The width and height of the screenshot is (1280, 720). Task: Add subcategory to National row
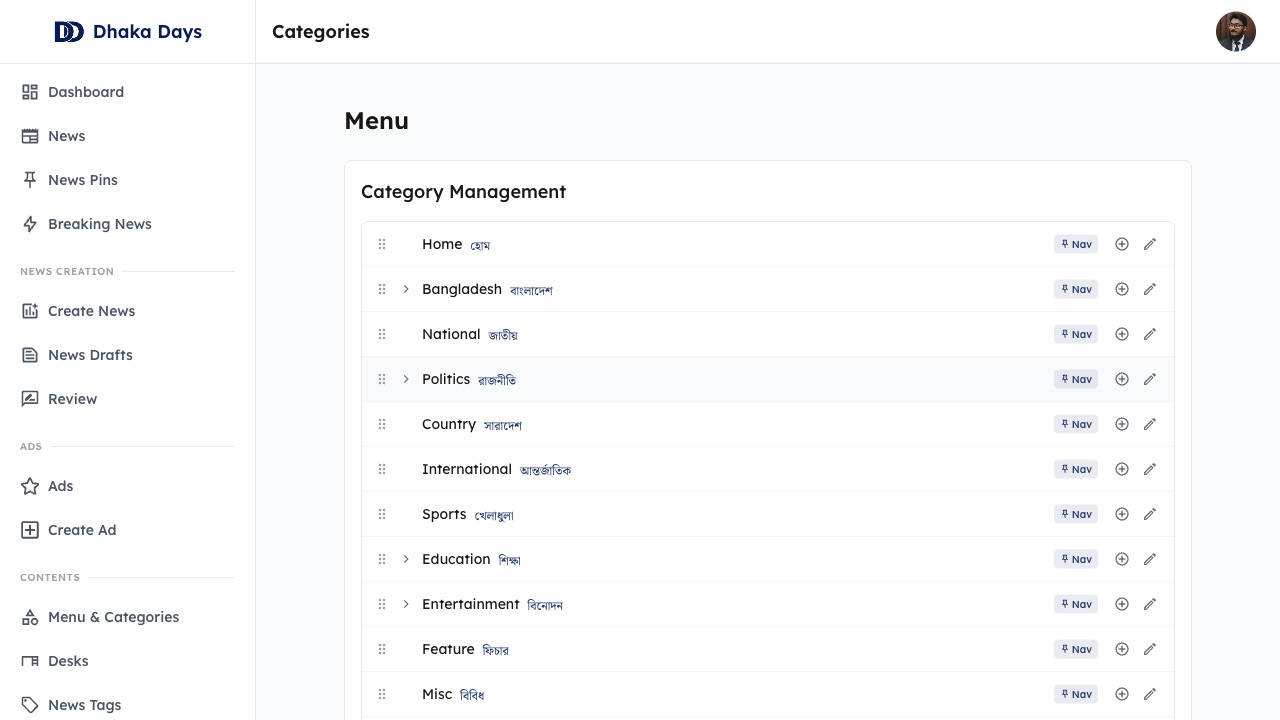(x=1122, y=334)
